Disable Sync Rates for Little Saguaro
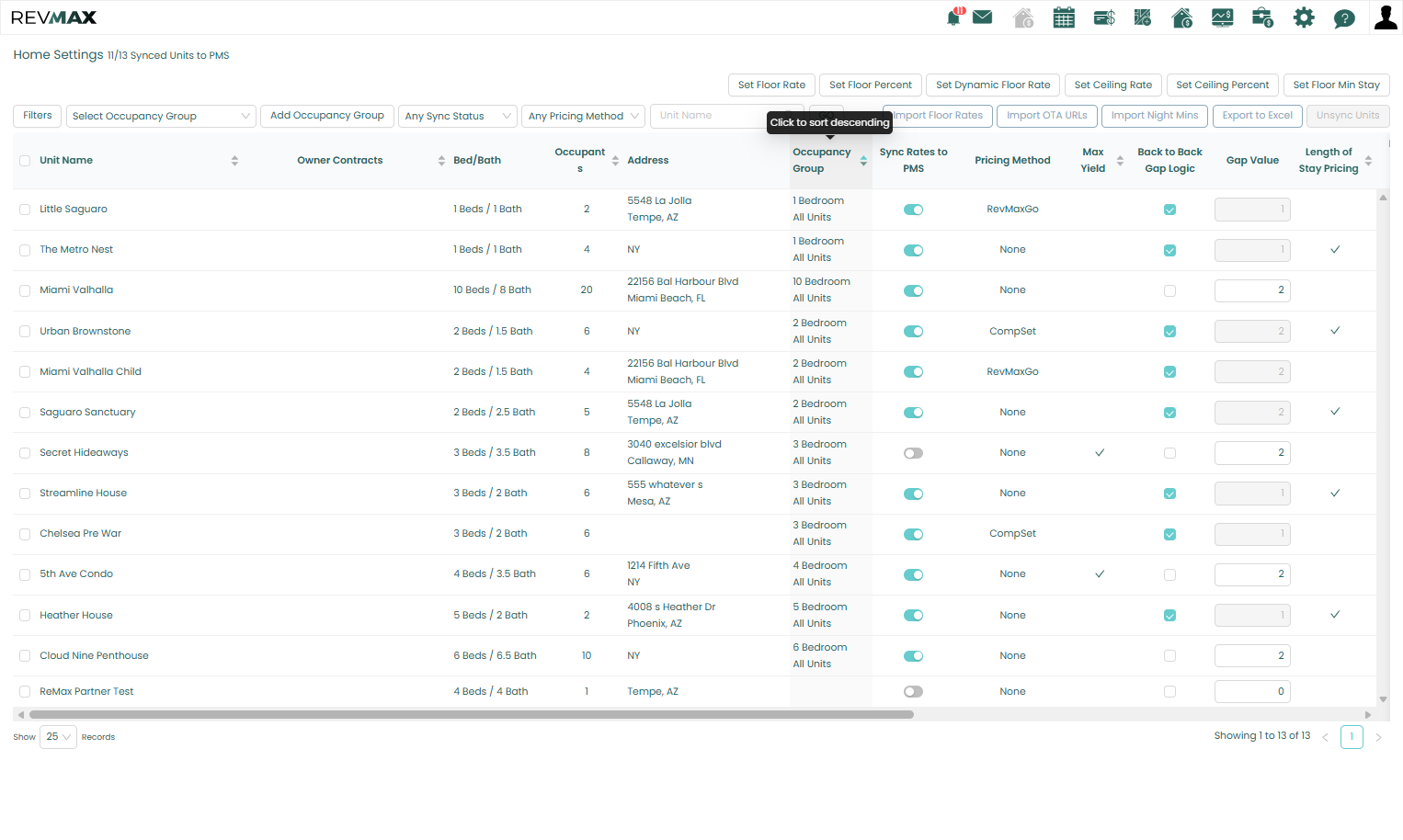The height and width of the screenshot is (840, 1403). click(913, 210)
